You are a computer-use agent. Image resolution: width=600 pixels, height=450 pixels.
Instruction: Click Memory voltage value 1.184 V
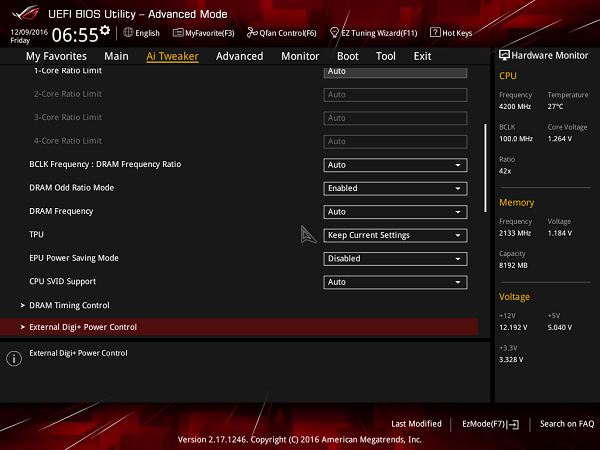(x=560, y=233)
